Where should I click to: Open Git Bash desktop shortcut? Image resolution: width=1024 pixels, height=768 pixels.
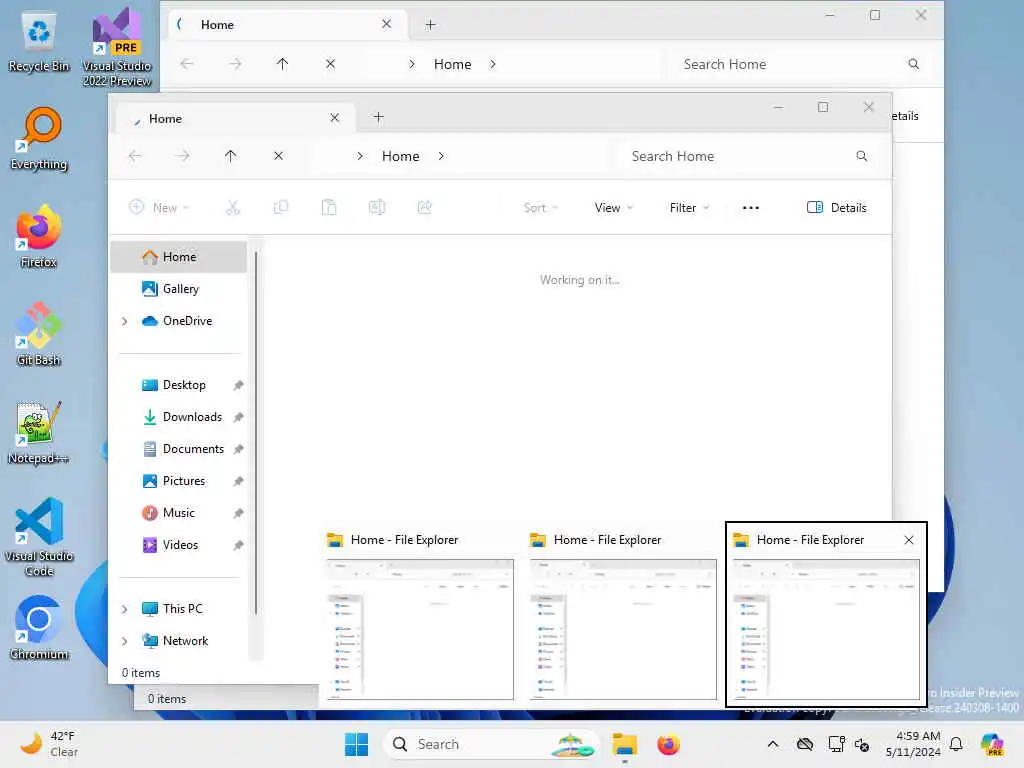39,334
